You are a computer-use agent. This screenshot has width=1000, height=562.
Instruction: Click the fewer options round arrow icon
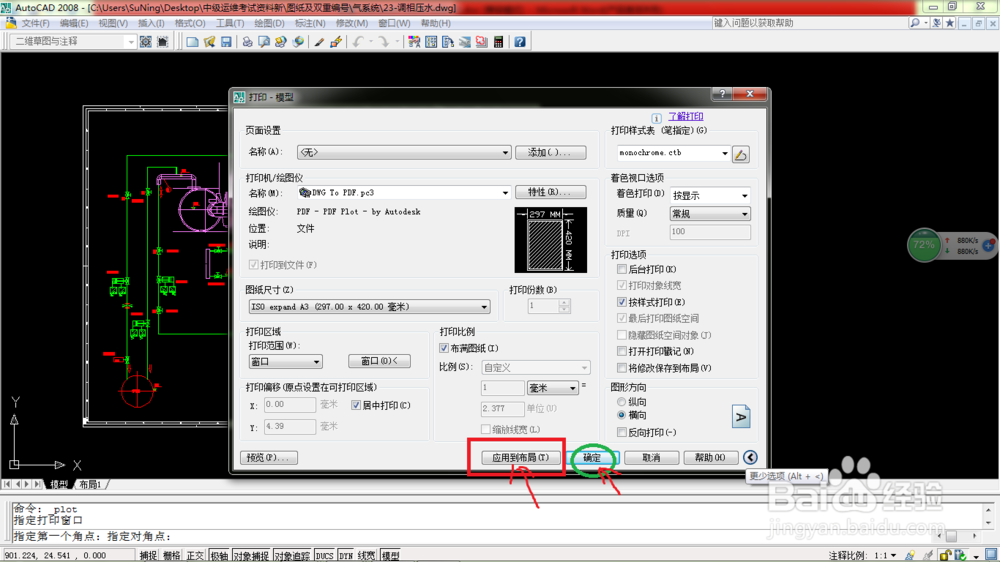[751, 457]
